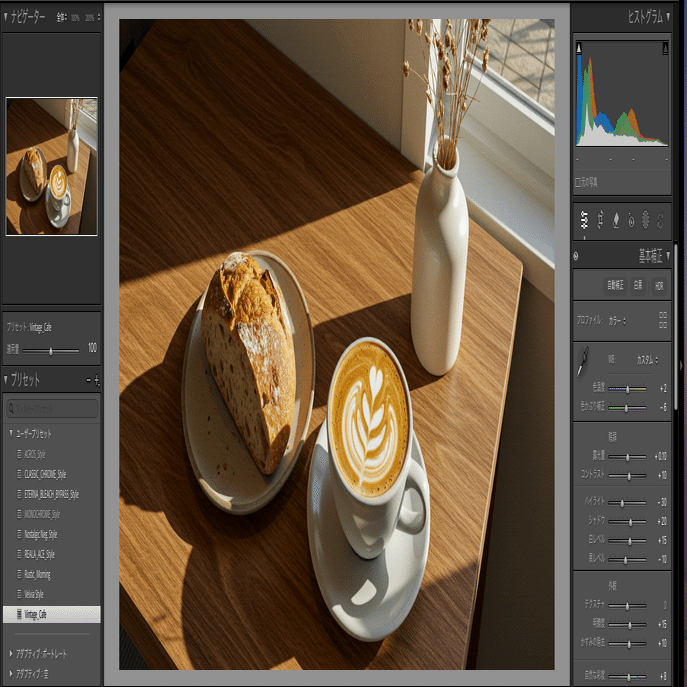Collapse the Histogram panel triangle
Image resolution: width=687 pixels, height=687 pixels.
(x=668, y=17)
